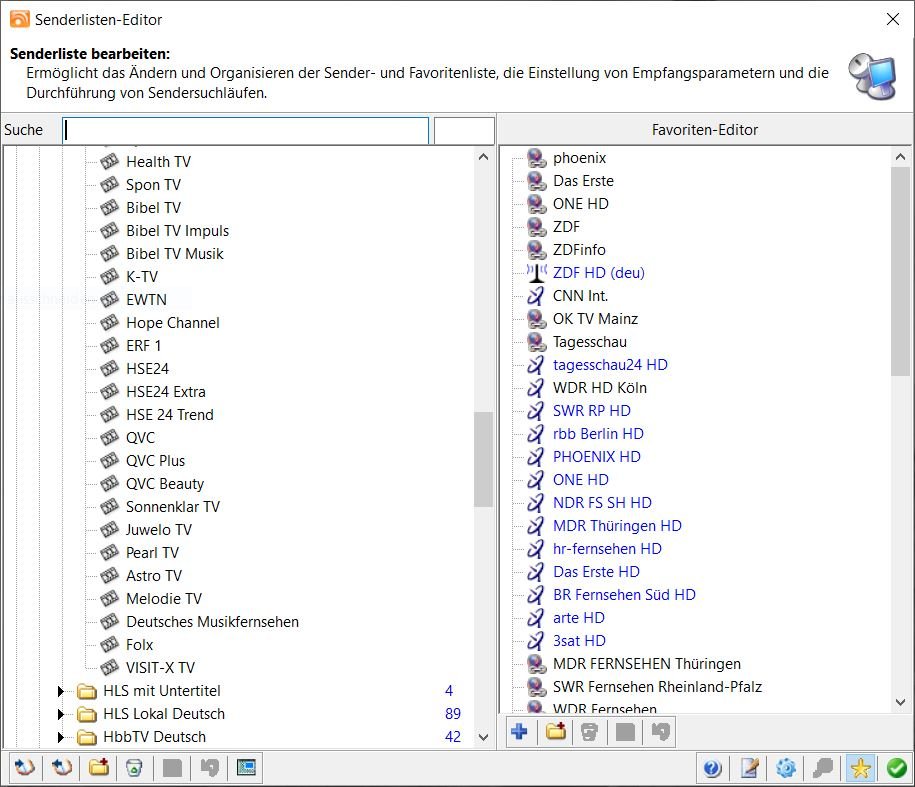
Task: Click new folder icon below channel list
Action: tap(98, 768)
